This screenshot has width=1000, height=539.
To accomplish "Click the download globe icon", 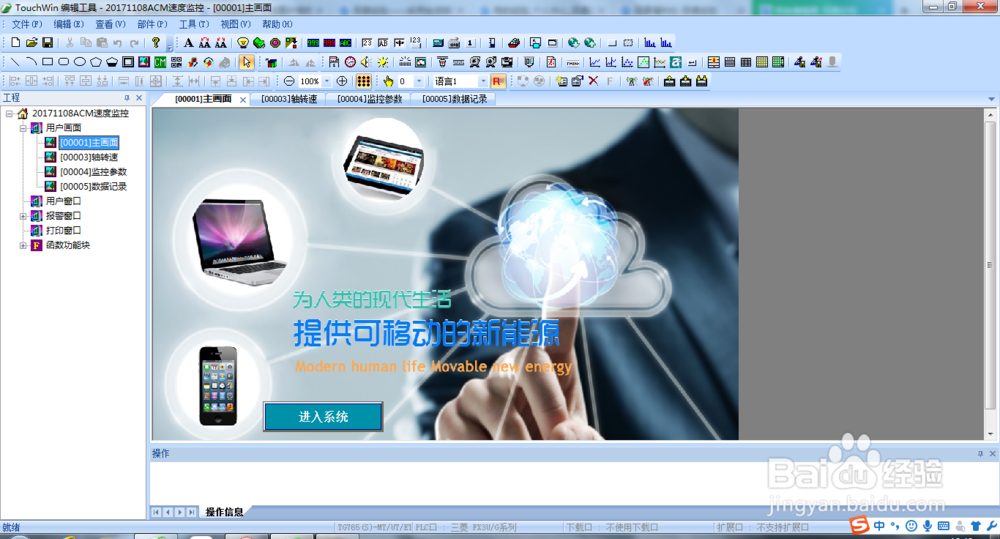I will [574, 43].
